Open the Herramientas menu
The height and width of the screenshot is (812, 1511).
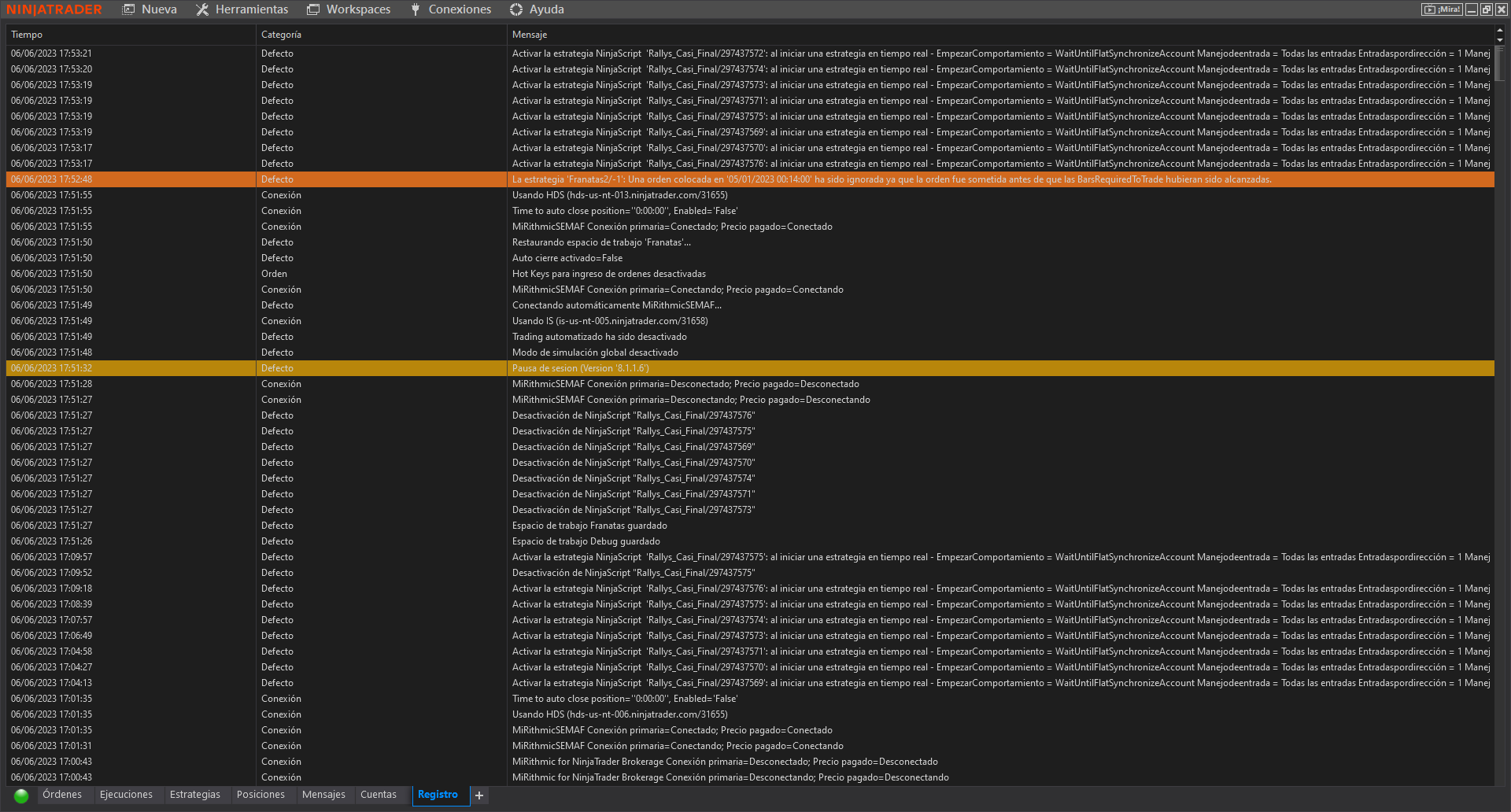242,9
